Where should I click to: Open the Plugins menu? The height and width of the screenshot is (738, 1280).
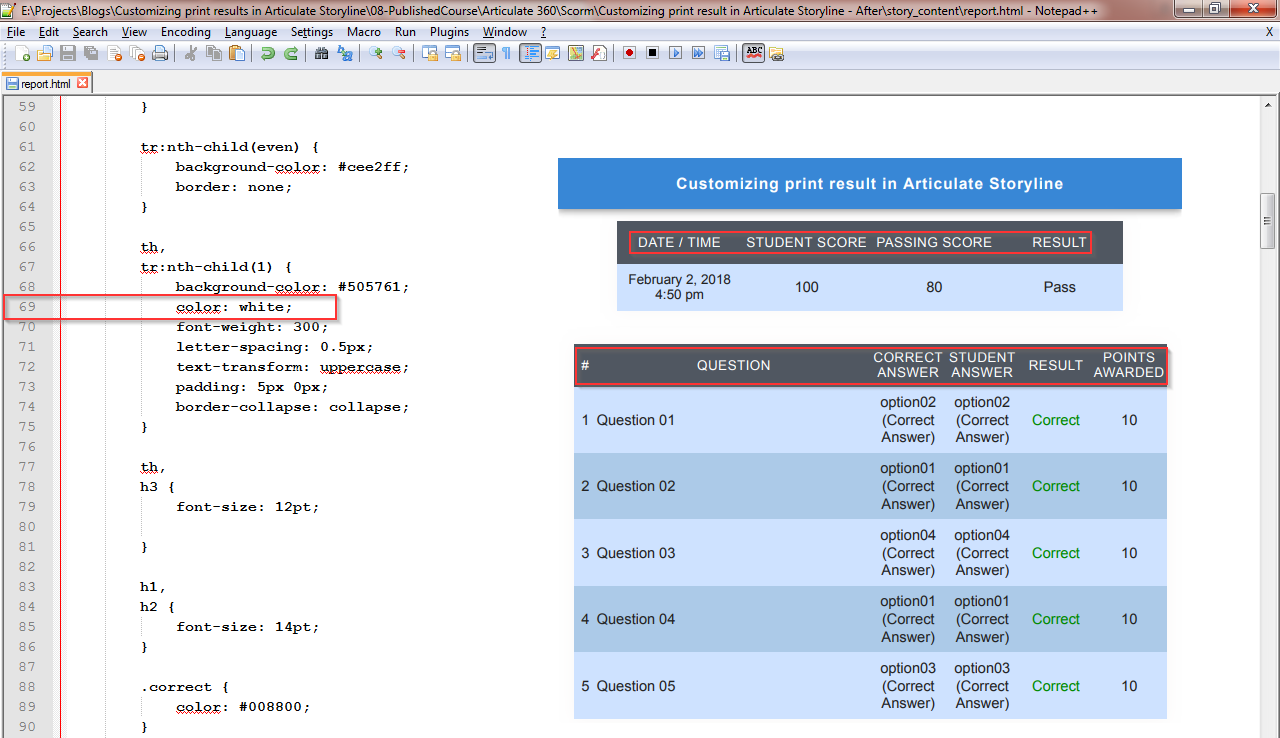coord(449,32)
